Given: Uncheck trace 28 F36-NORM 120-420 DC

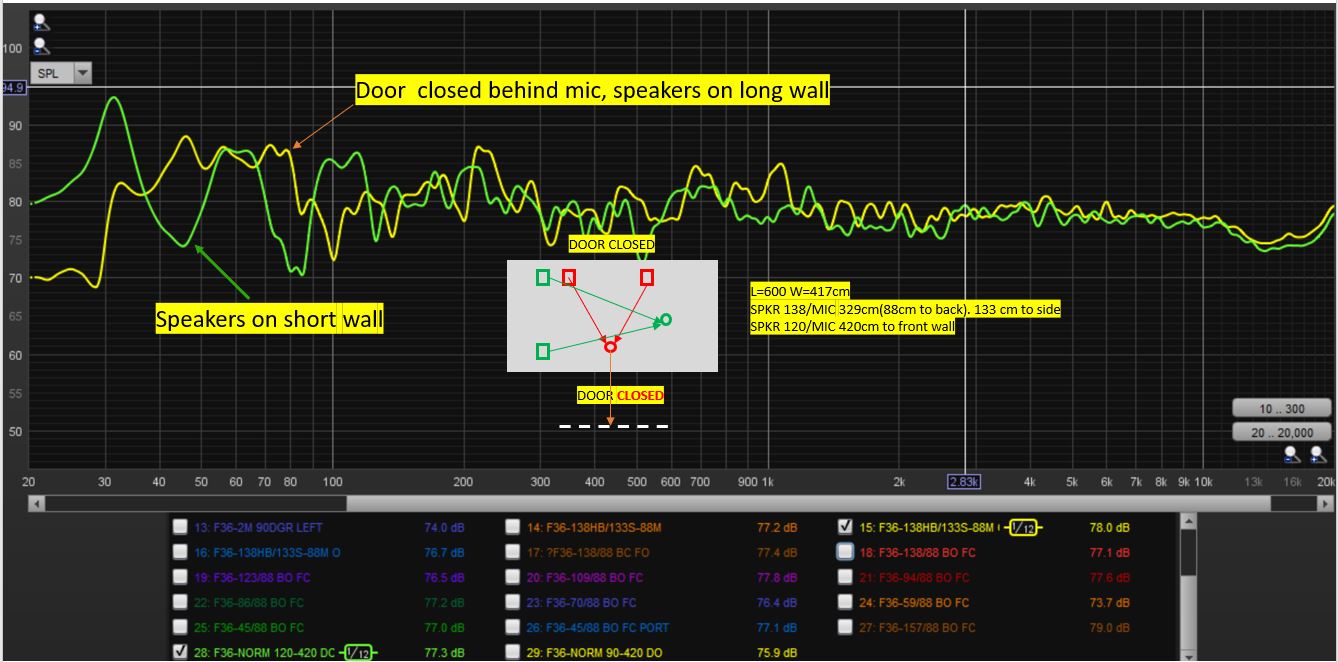Looking at the screenshot, I should pyautogui.click(x=180, y=652).
